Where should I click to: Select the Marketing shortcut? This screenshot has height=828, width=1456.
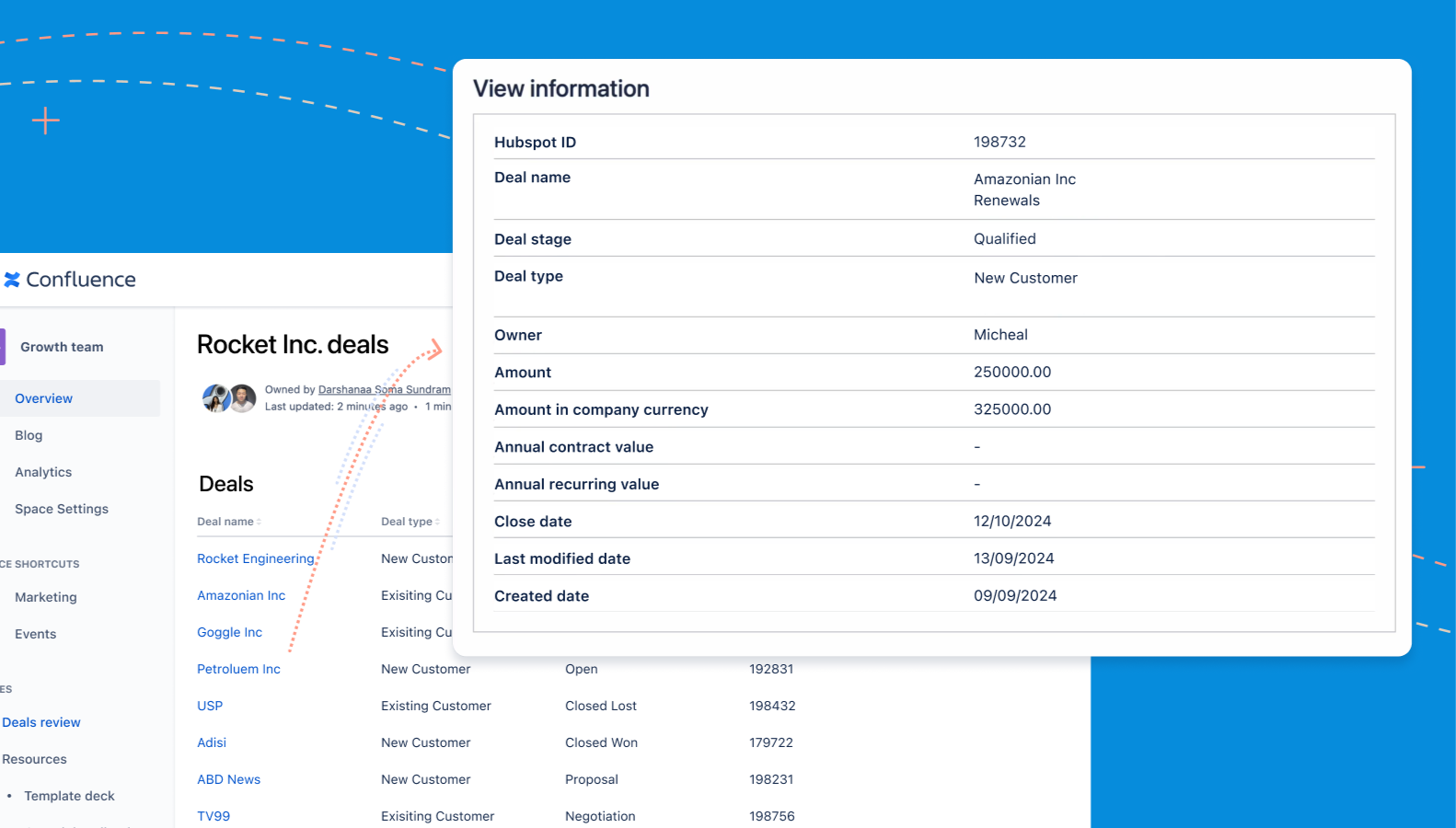point(46,597)
